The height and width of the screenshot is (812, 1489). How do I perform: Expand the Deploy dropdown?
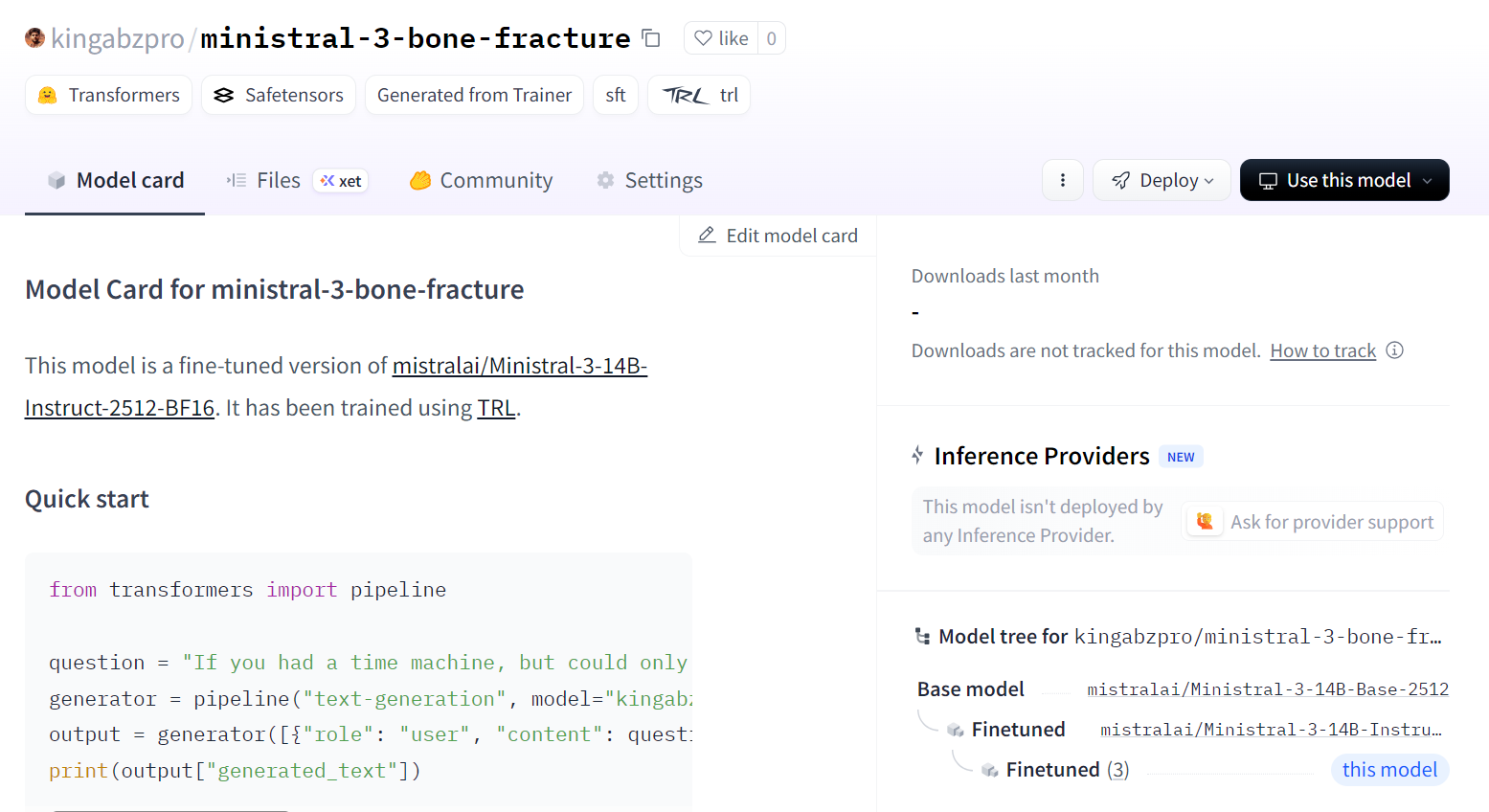pyautogui.click(x=1162, y=180)
